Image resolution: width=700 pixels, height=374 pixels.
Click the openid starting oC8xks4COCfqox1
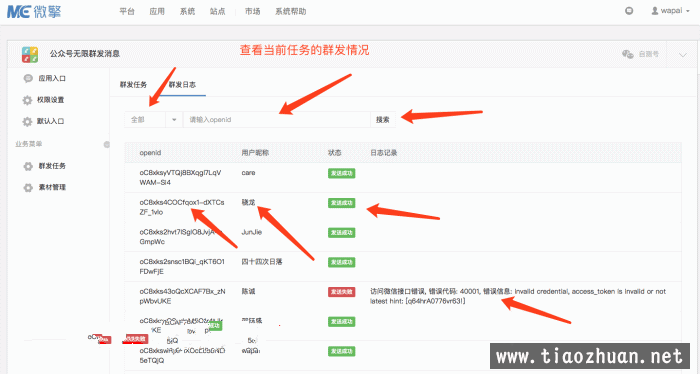[182, 207]
